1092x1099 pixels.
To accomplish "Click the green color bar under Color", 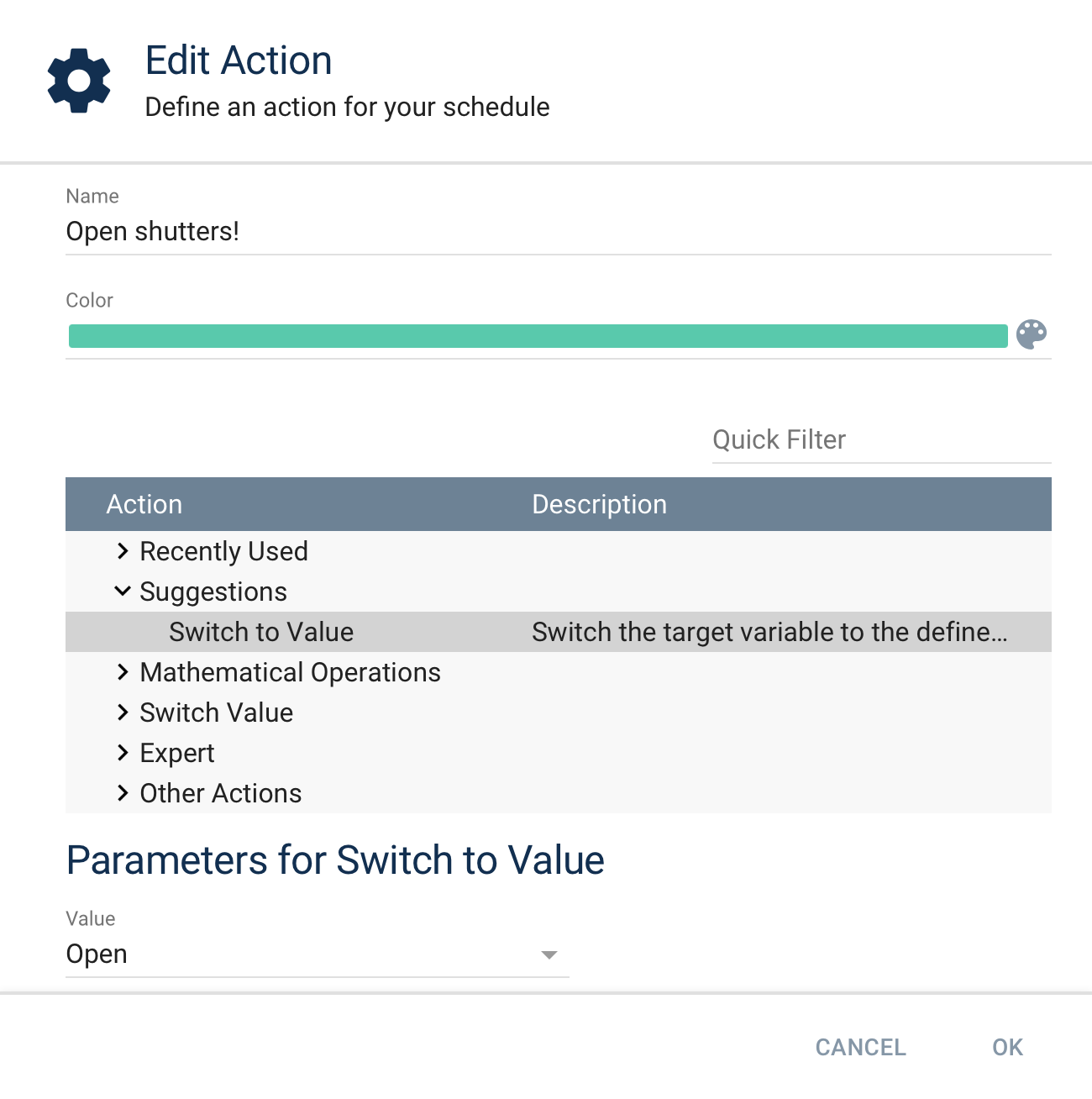I will pos(538,334).
